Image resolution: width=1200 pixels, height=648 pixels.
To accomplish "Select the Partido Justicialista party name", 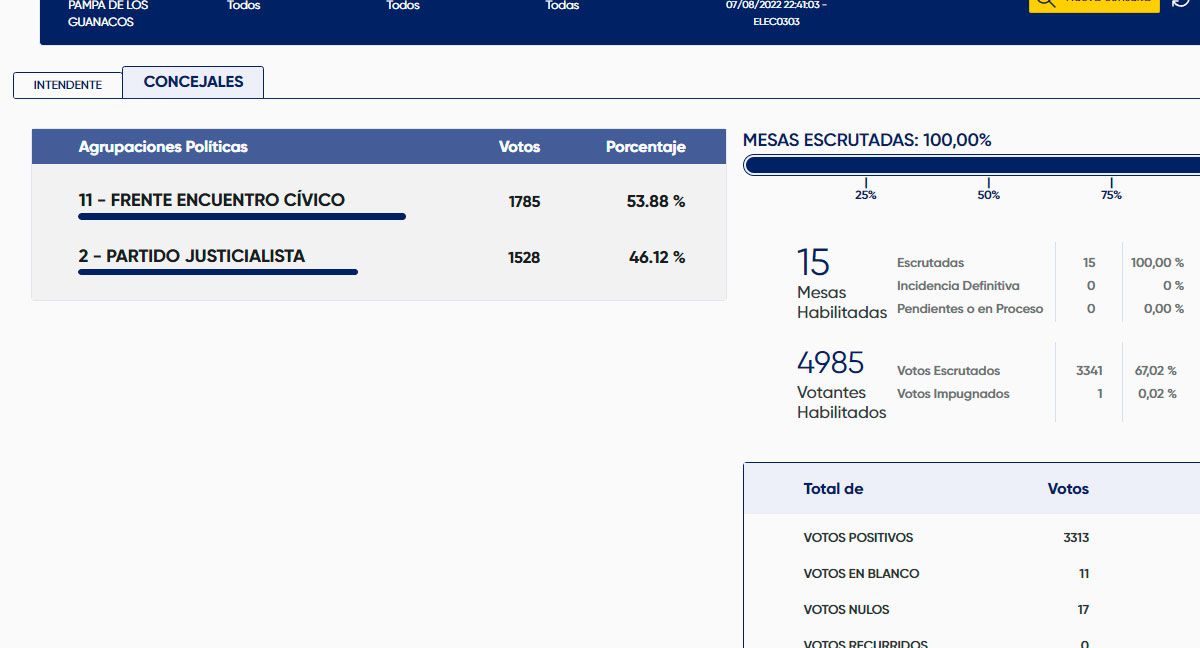I will click(x=192, y=256).
